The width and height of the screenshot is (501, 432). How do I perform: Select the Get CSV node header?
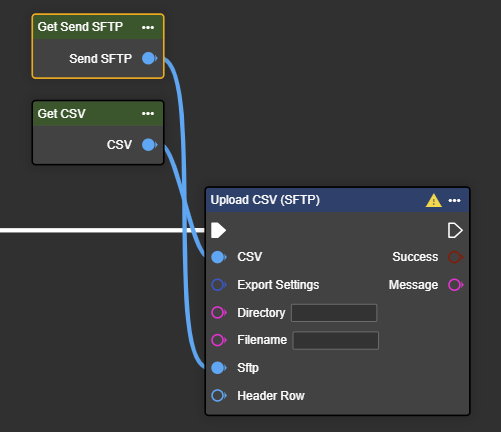[x=98, y=114]
